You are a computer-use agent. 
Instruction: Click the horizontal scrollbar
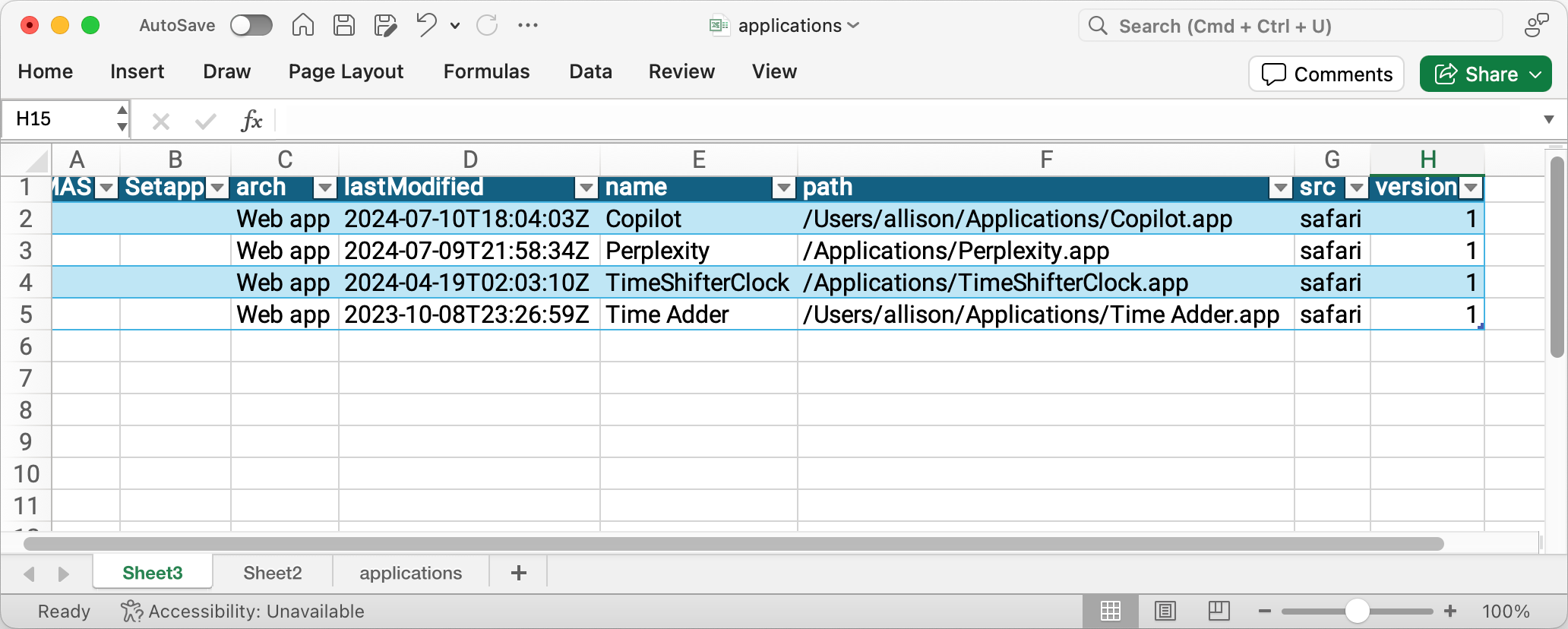[733, 544]
